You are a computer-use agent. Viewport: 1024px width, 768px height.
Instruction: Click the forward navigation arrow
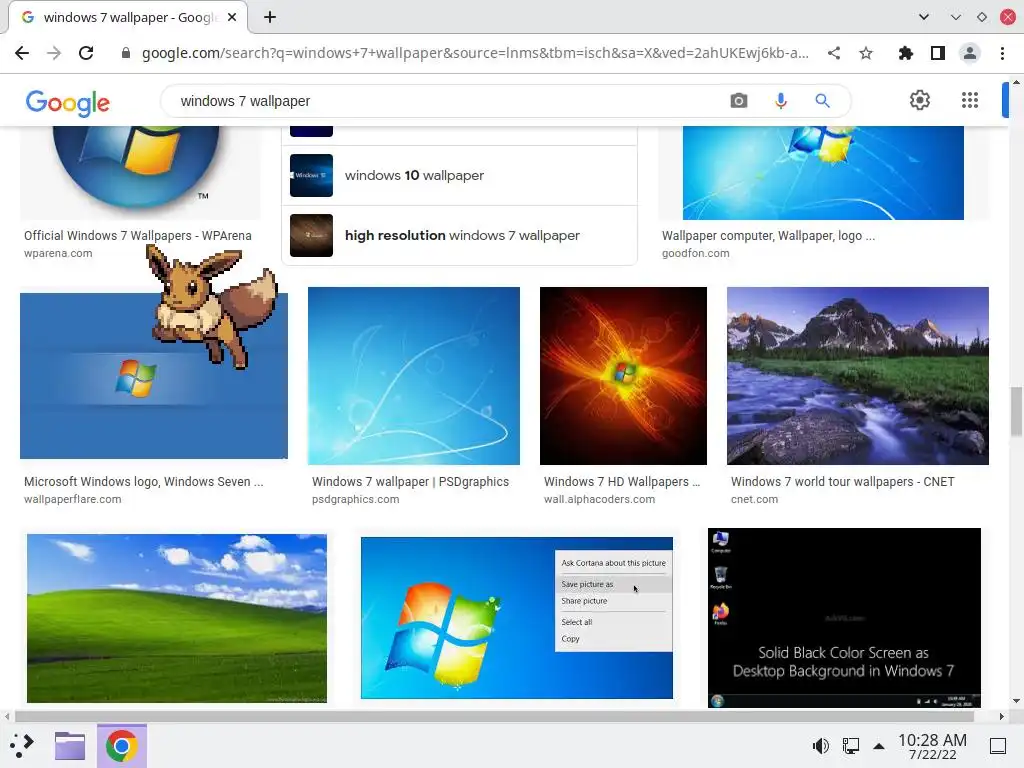point(54,53)
